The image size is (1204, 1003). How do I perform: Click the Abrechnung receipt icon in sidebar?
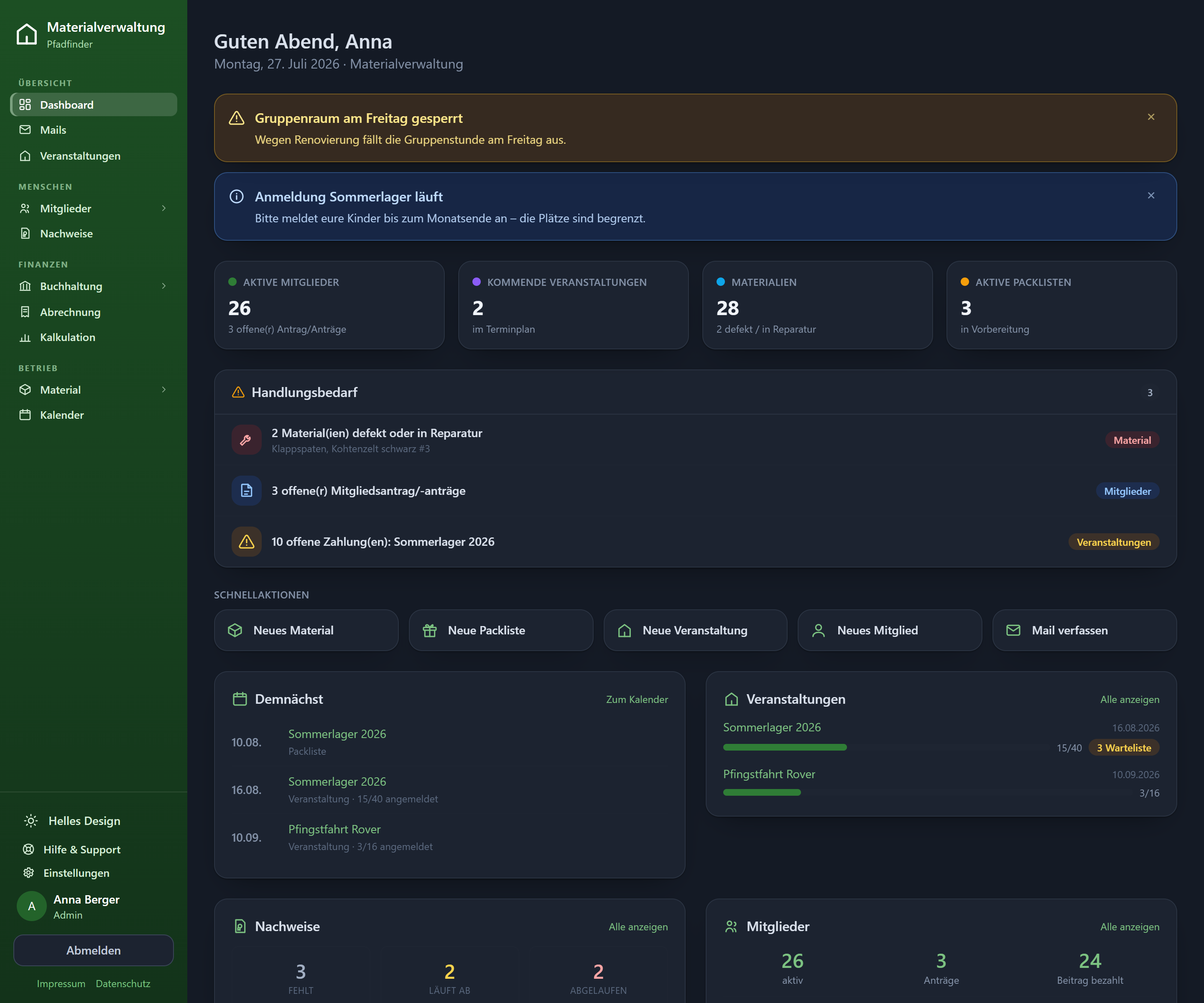(25, 312)
